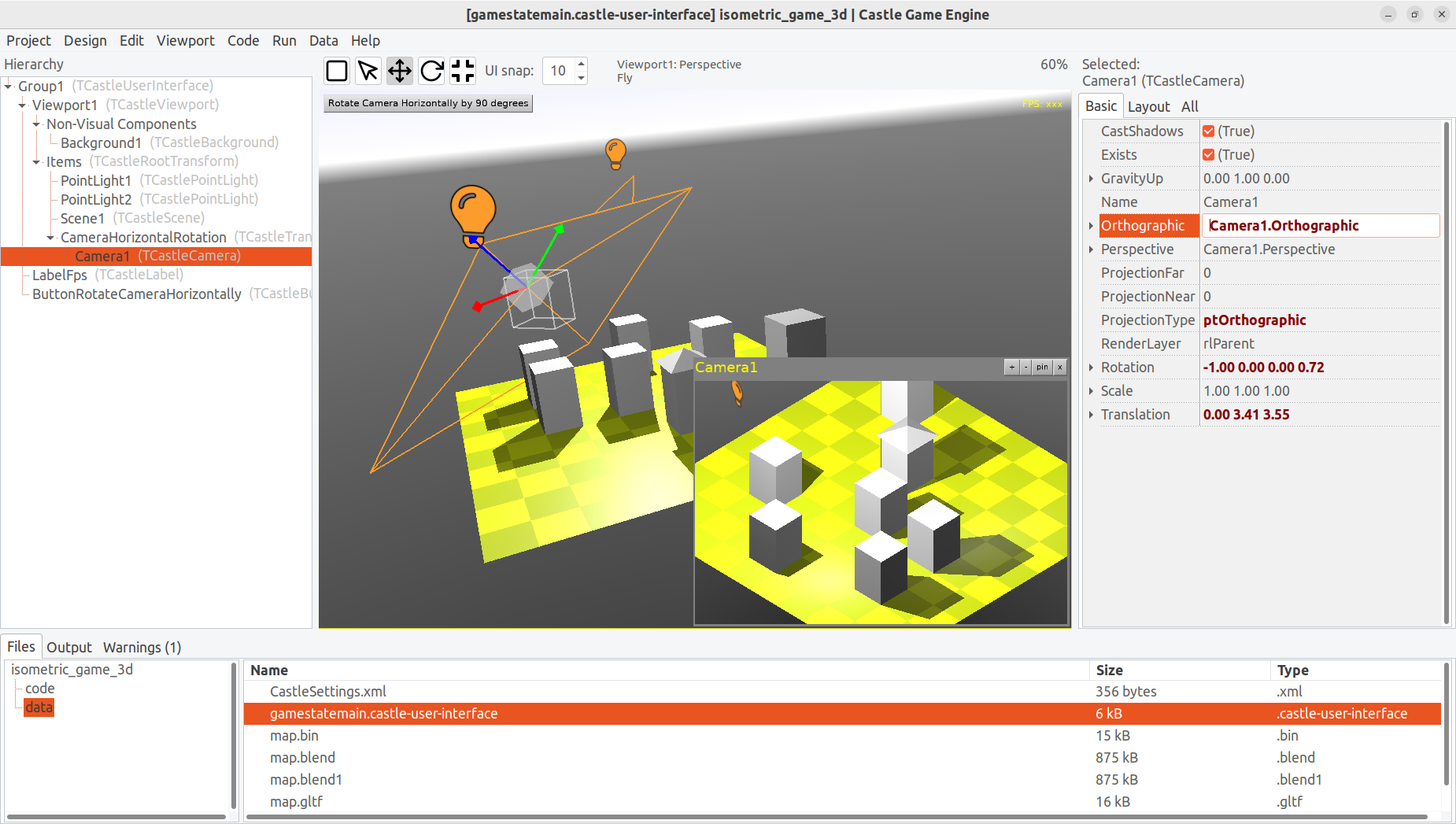The image size is (1456, 824).
Task: Click the red X-axis gizmo handle
Action: [477, 306]
